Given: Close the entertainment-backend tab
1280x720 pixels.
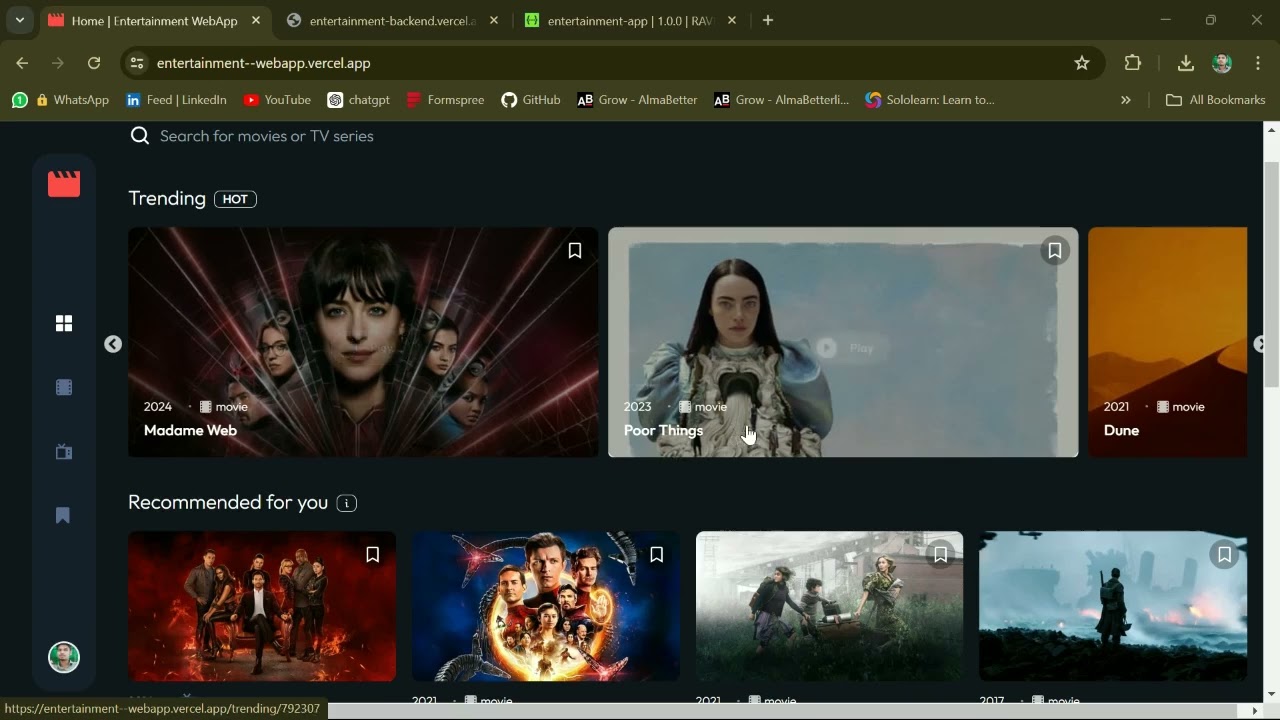Looking at the screenshot, I should tap(494, 20).
